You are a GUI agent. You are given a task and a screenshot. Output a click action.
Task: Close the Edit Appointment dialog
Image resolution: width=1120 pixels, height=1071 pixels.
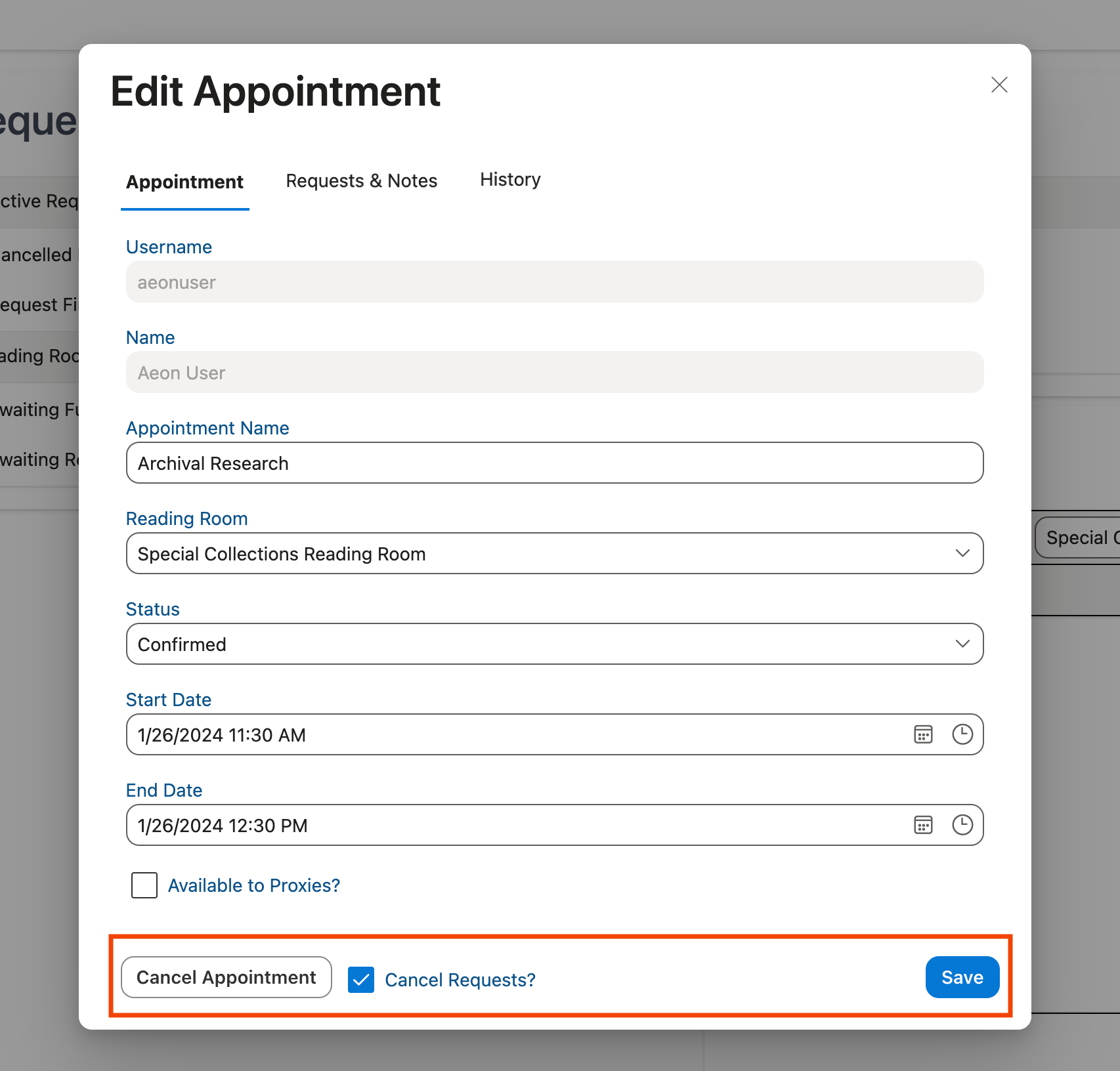coord(999,85)
